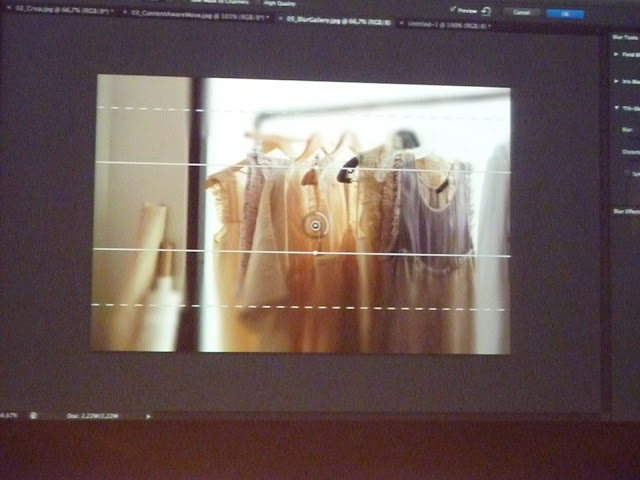This screenshot has width=640, height=480.
Task: Click the upper dashed feather line
Action: point(302,112)
